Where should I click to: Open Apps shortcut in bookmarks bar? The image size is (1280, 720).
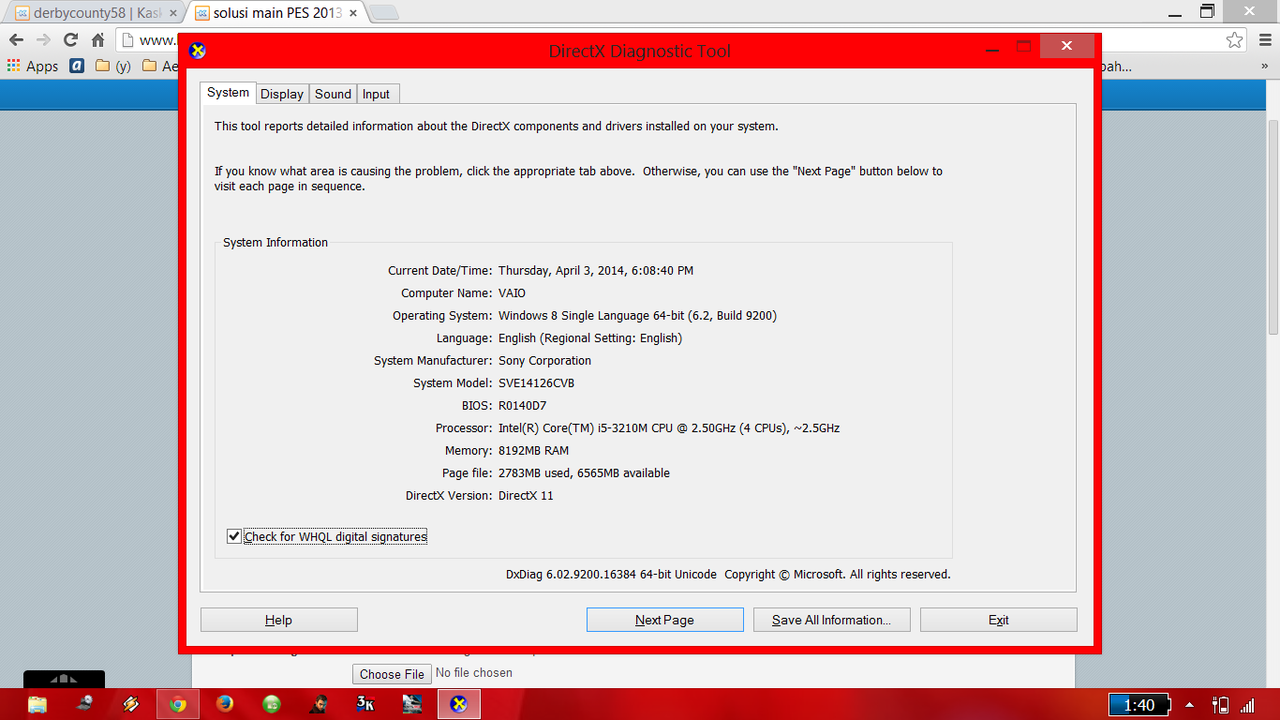click(33, 66)
